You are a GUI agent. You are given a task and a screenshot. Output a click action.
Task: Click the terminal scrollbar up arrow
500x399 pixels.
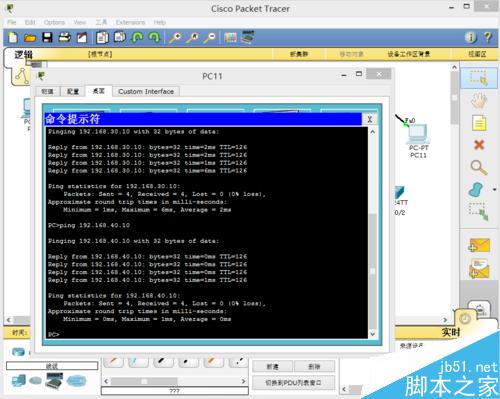pos(373,132)
